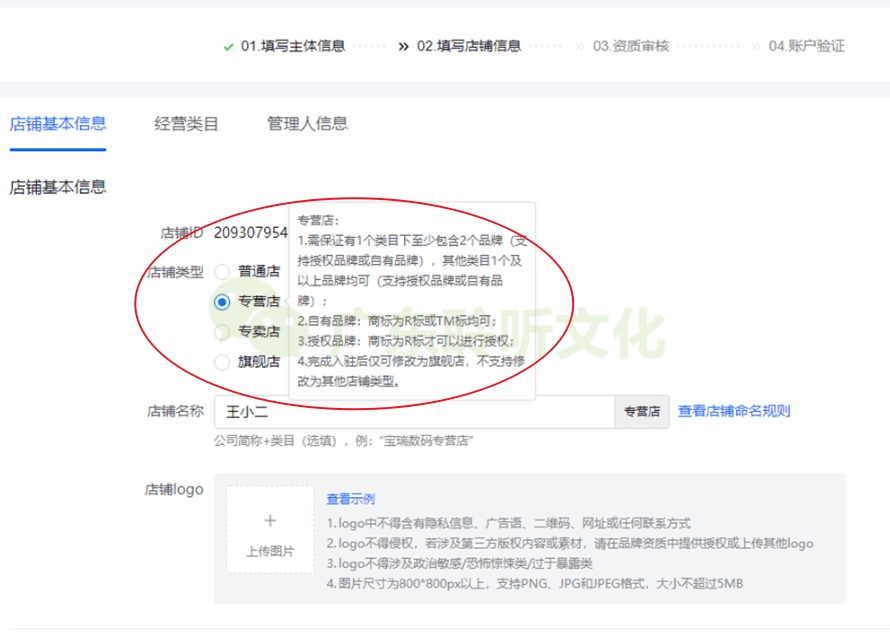Click the 专营店 suffix beside store name

tap(642, 411)
